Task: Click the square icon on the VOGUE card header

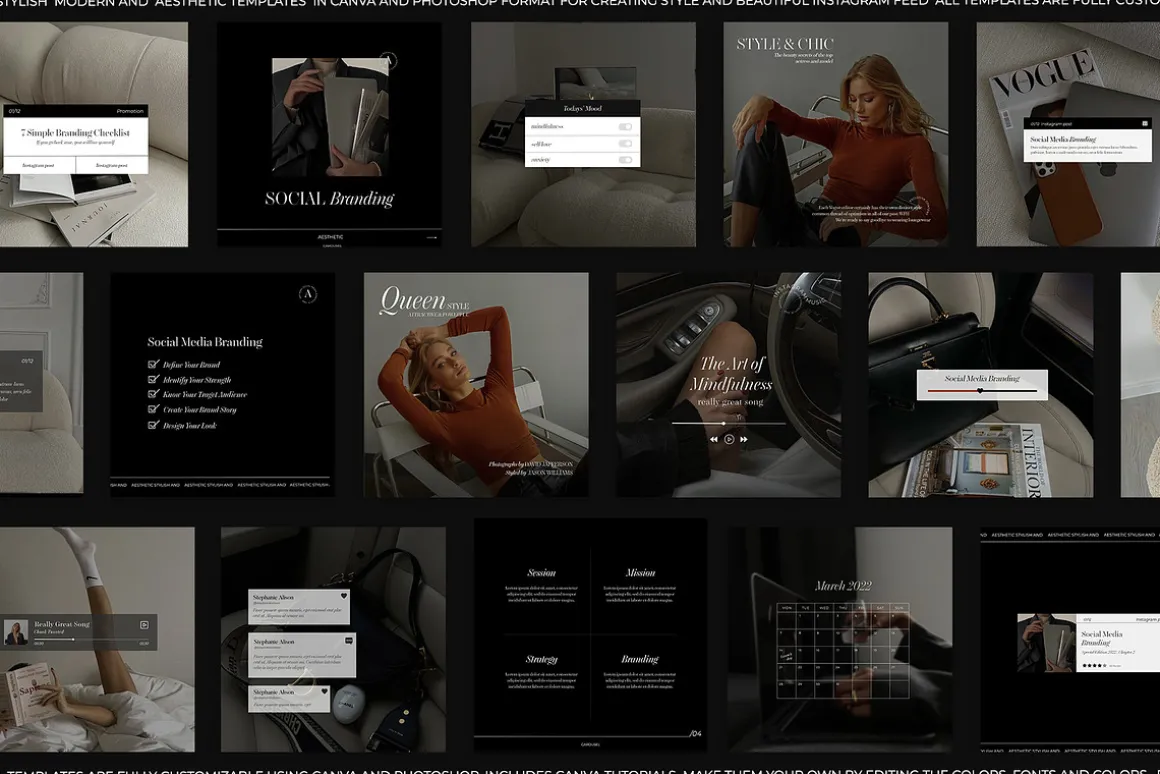Action: [1145, 124]
